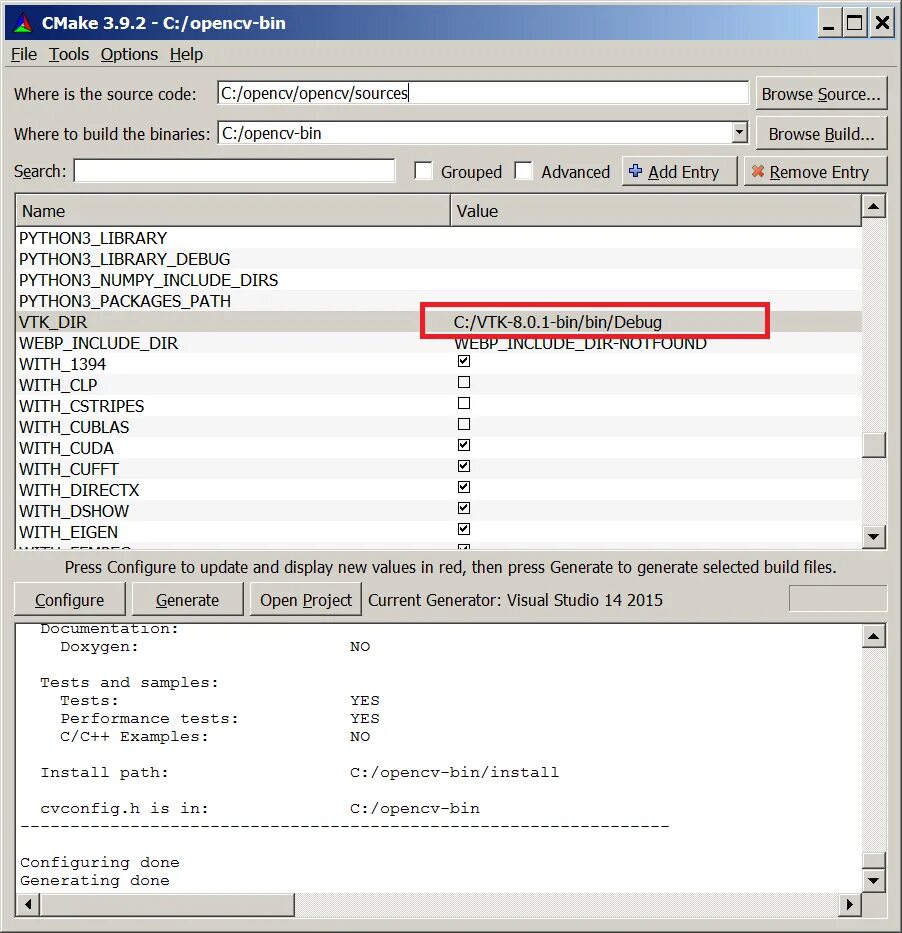Open the File menu
This screenshot has height=933, width=902.
(x=24, y=54)
